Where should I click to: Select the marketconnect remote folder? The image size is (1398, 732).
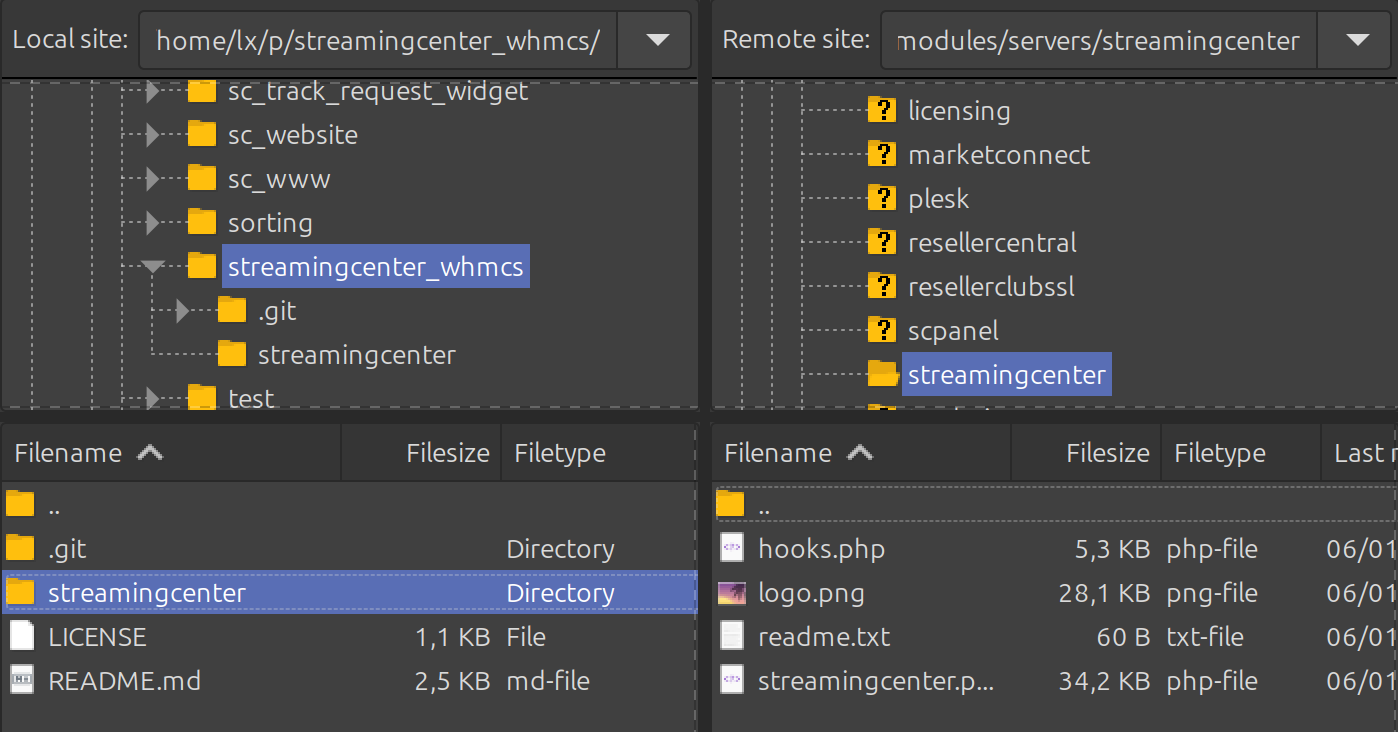998,155
